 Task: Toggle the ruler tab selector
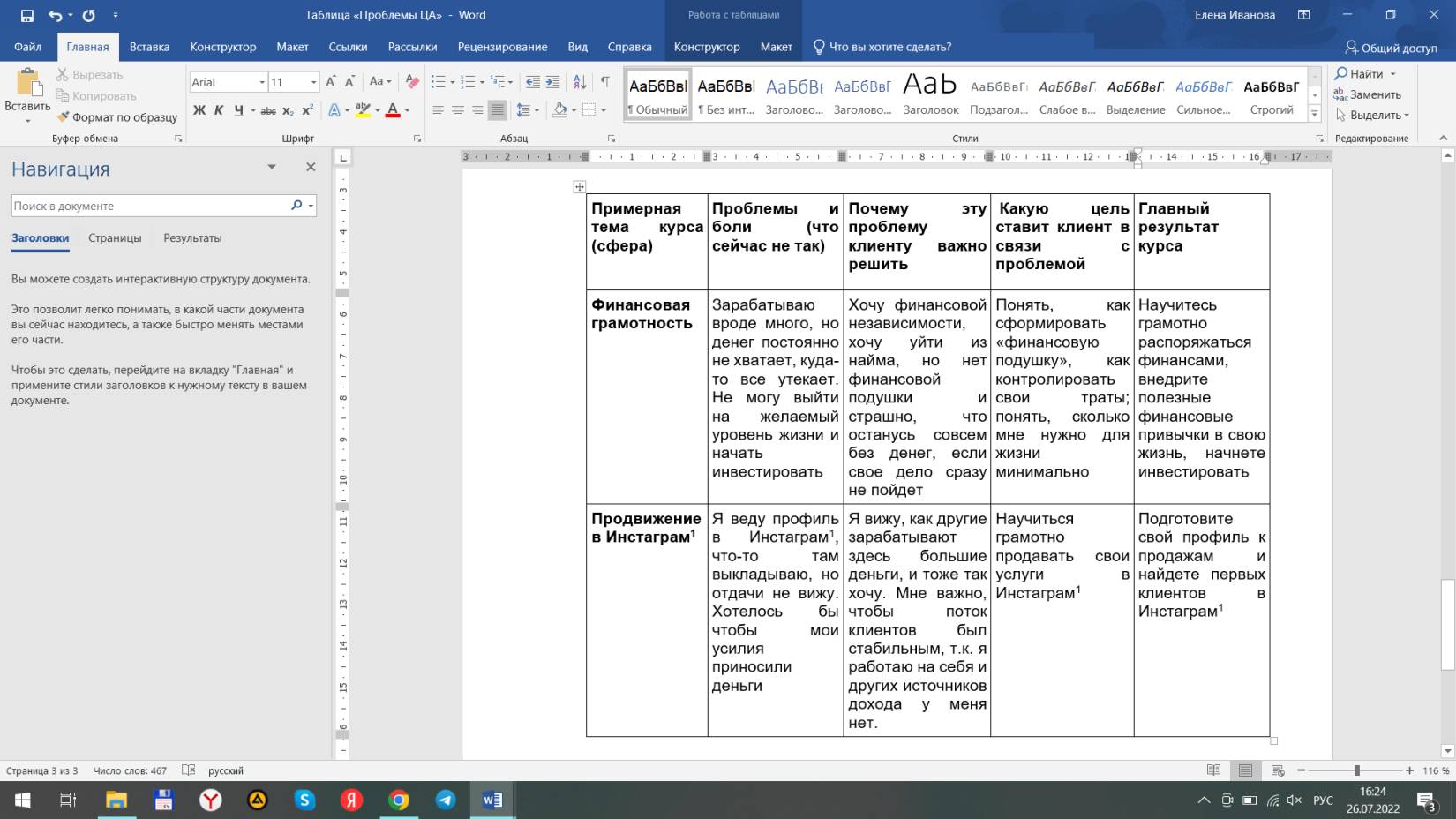[x=343, y=157]
